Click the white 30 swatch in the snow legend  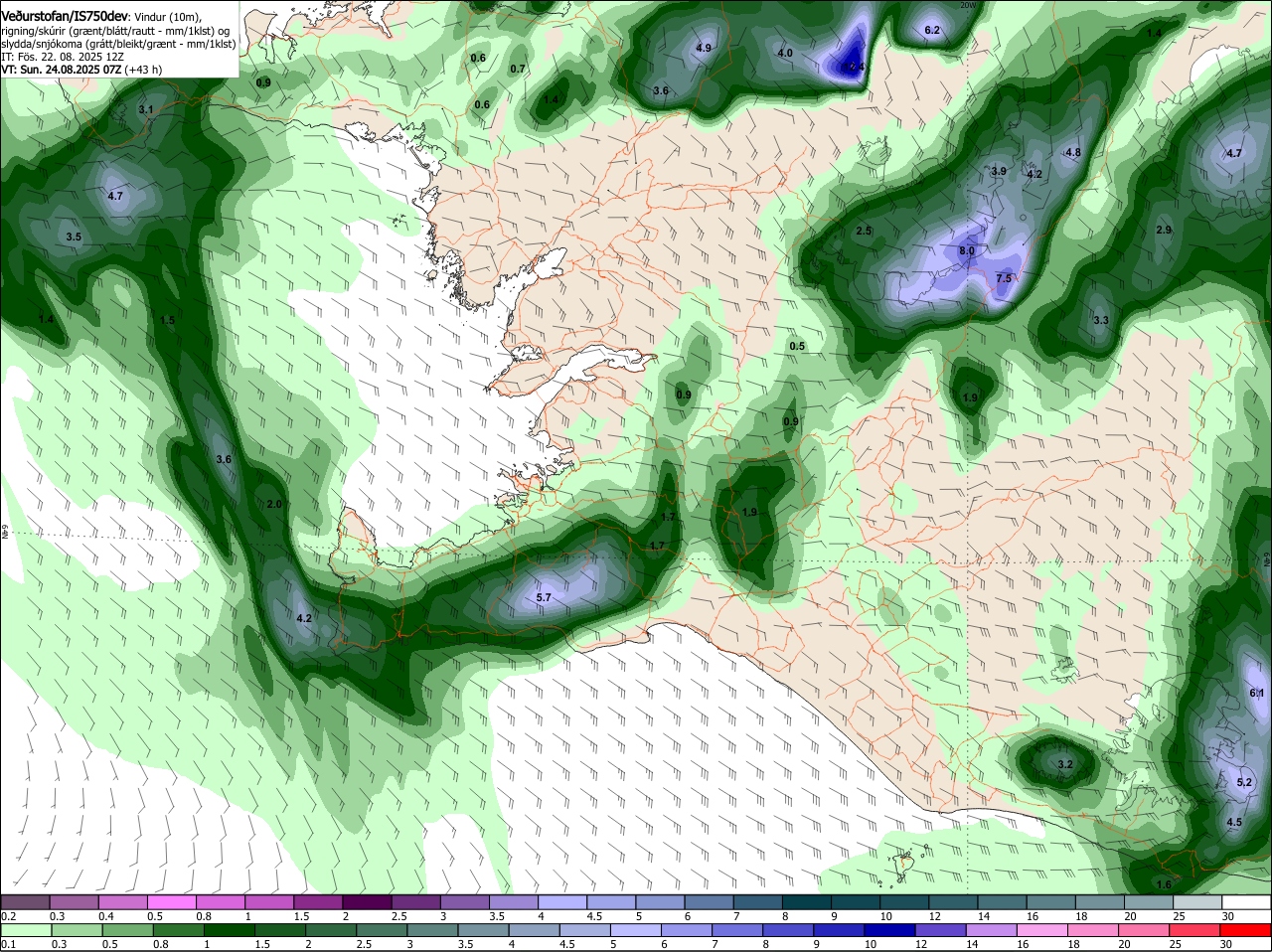click(x=1246, y=902)
